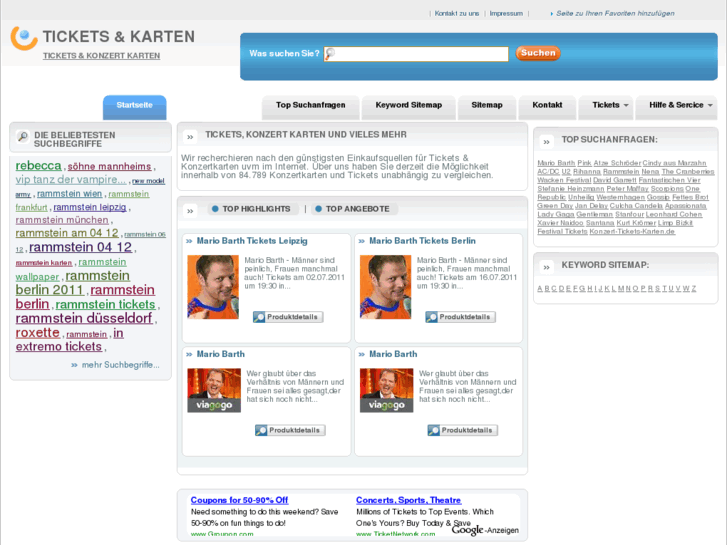The width and height of the screenshot is (727, 545).
Task: Click the blue dot beside Top Highlights
Action: click(x=215, y=209)
